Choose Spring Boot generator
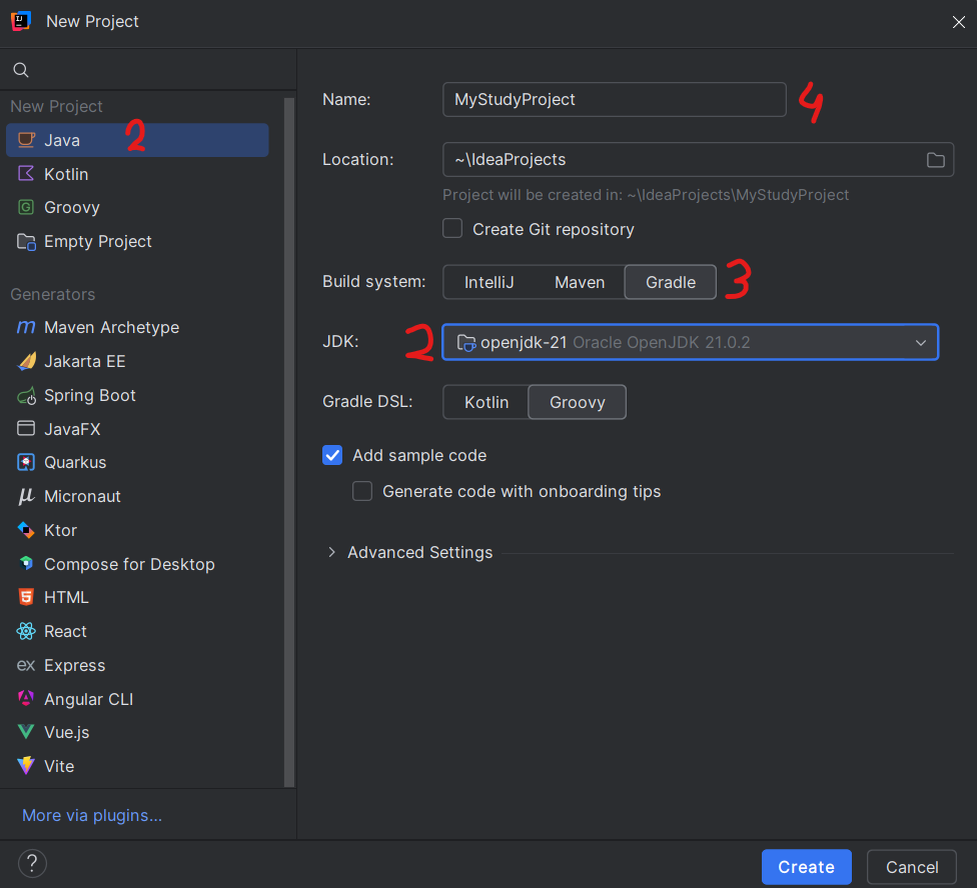977x888 pixels. 137,395
